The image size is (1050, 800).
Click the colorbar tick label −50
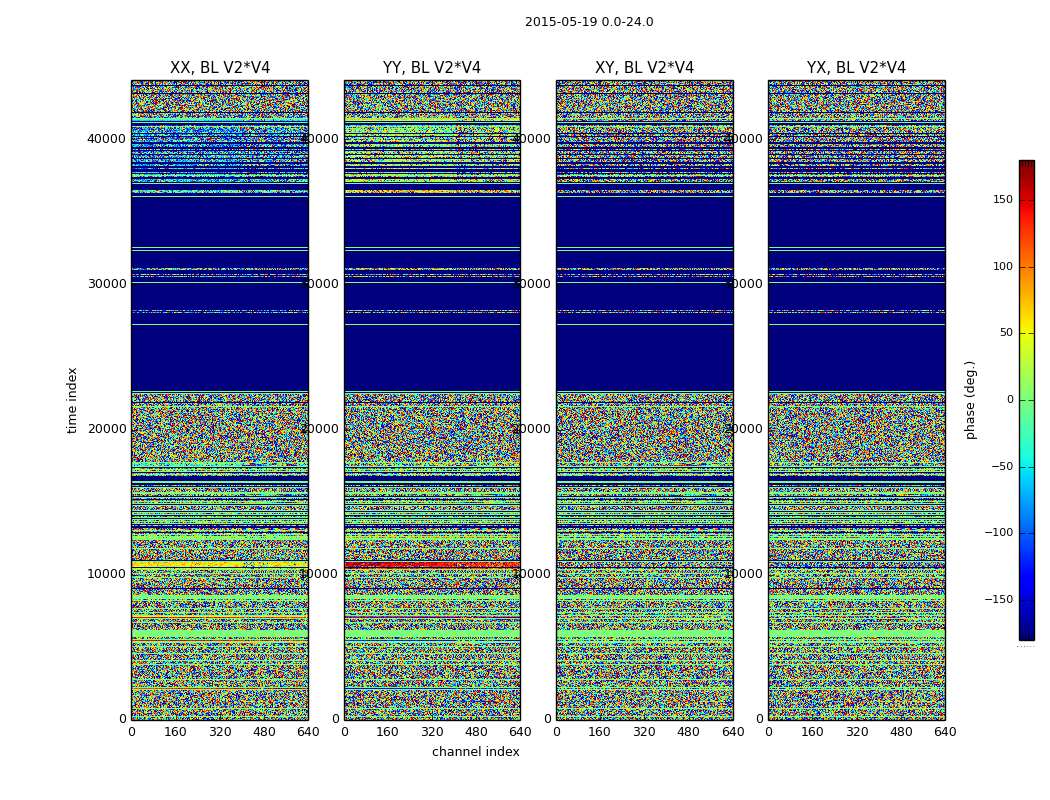pyautogui.click(x=1002, y=467)
